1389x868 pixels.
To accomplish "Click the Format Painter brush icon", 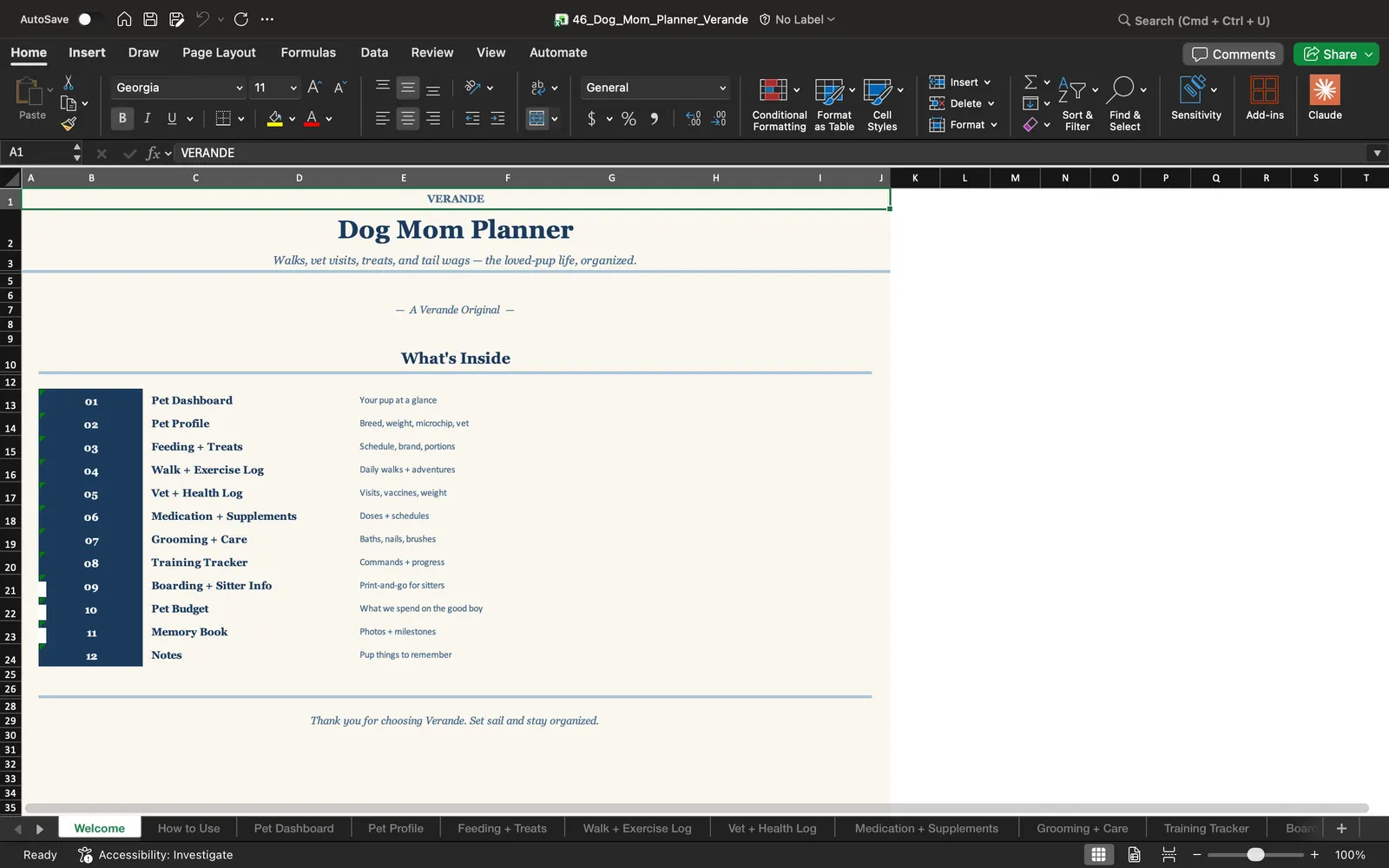I will 69,124.
